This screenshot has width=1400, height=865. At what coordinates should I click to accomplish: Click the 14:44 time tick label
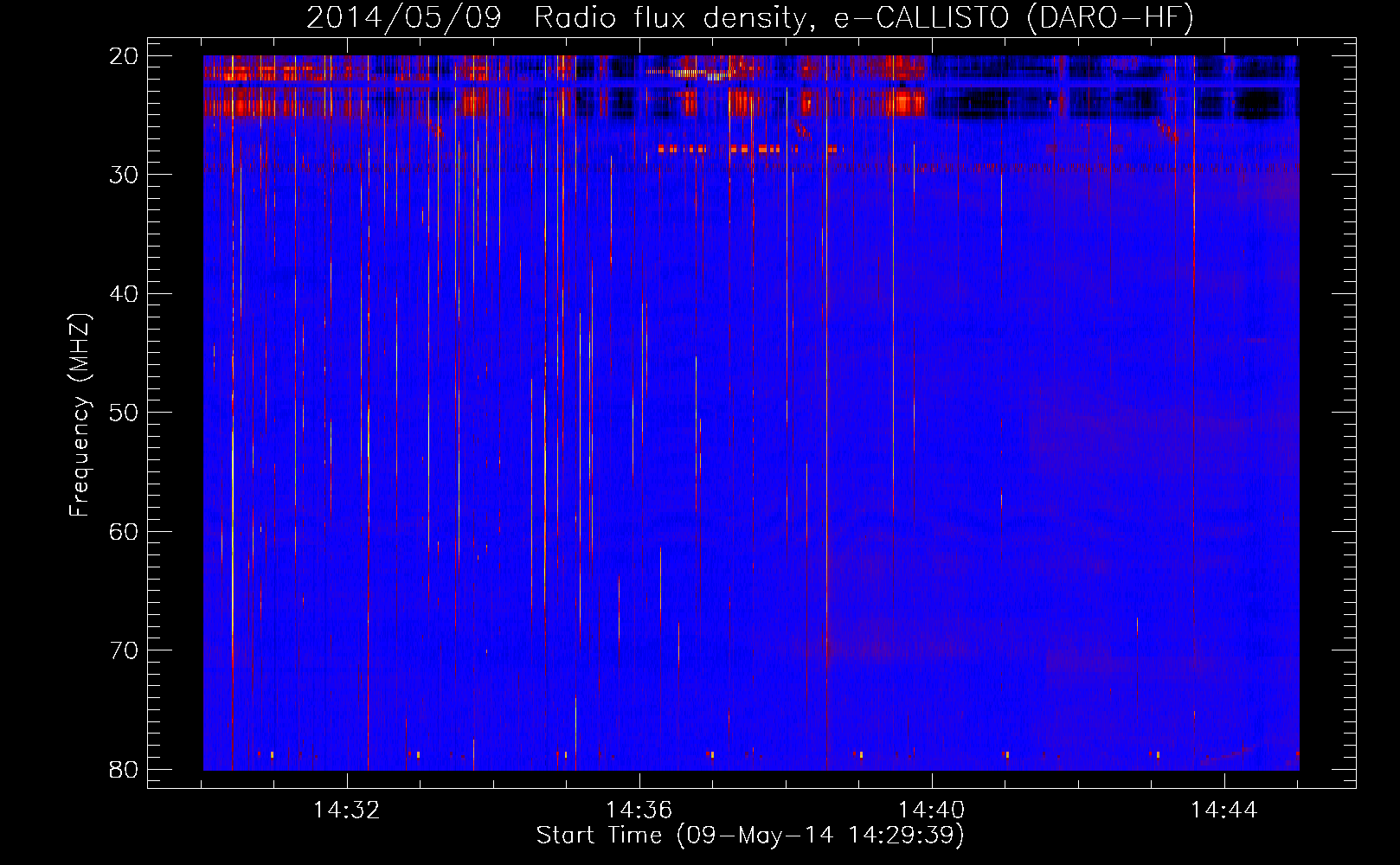(1224, 811)
